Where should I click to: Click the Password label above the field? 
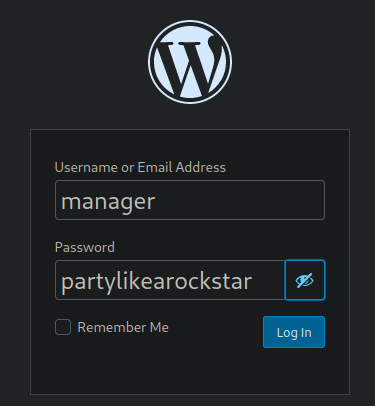pos(85,247)
